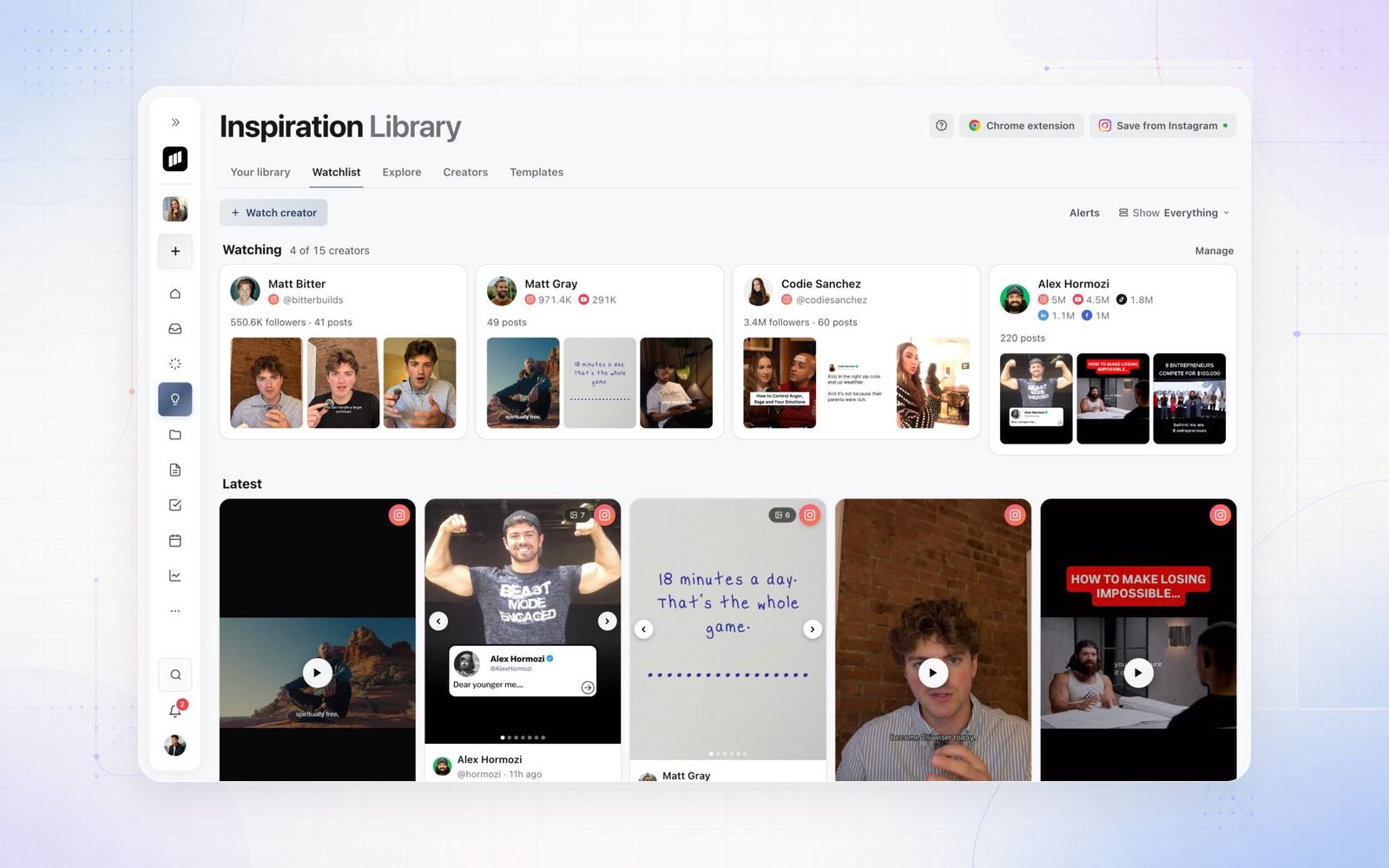Viewport: 1389px width, 868px height.
Task: Open the sparkle AI icon in sidebar
Action: point(175,364)
